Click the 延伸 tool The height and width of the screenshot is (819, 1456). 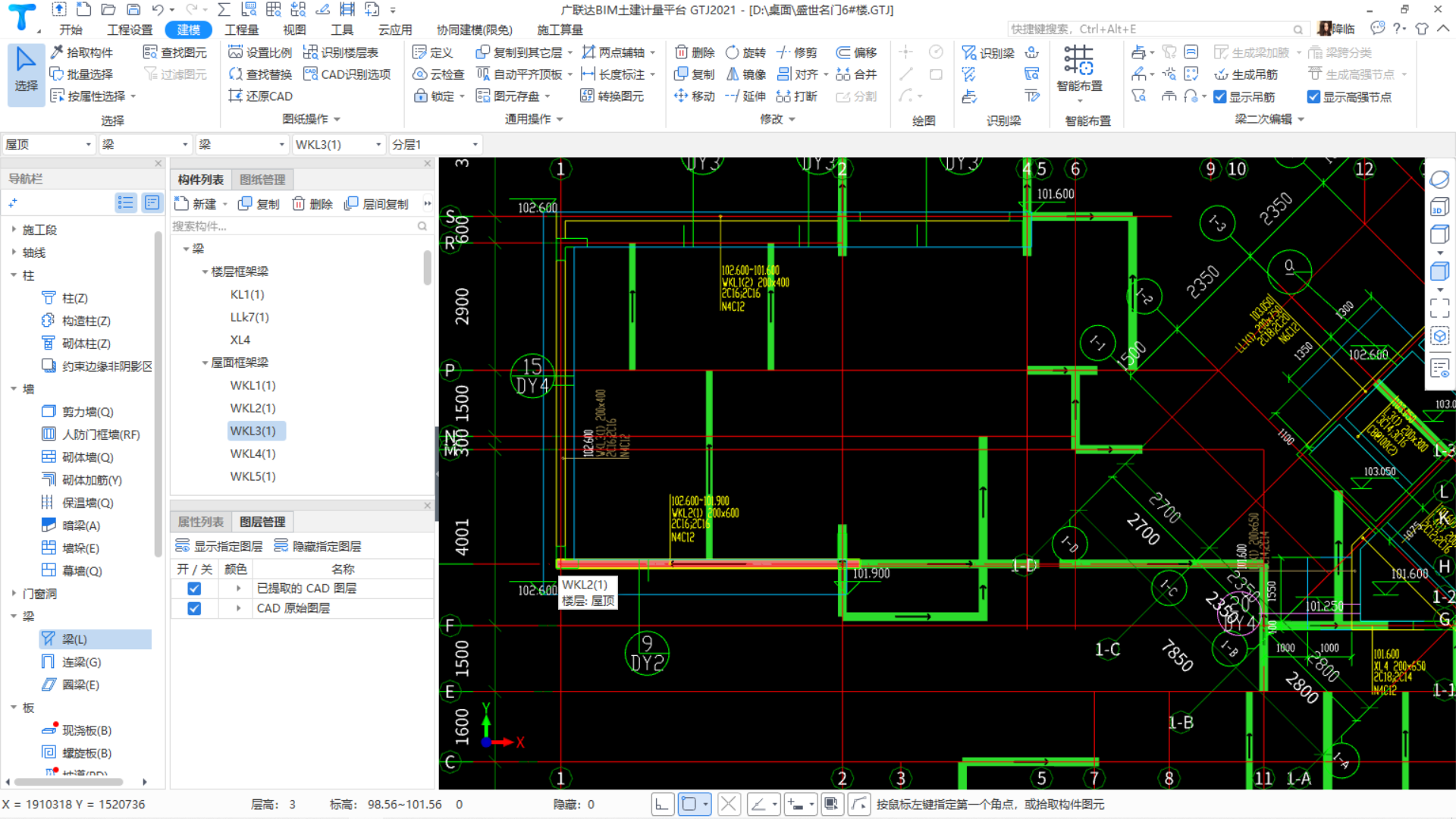(x=745, y=96)
